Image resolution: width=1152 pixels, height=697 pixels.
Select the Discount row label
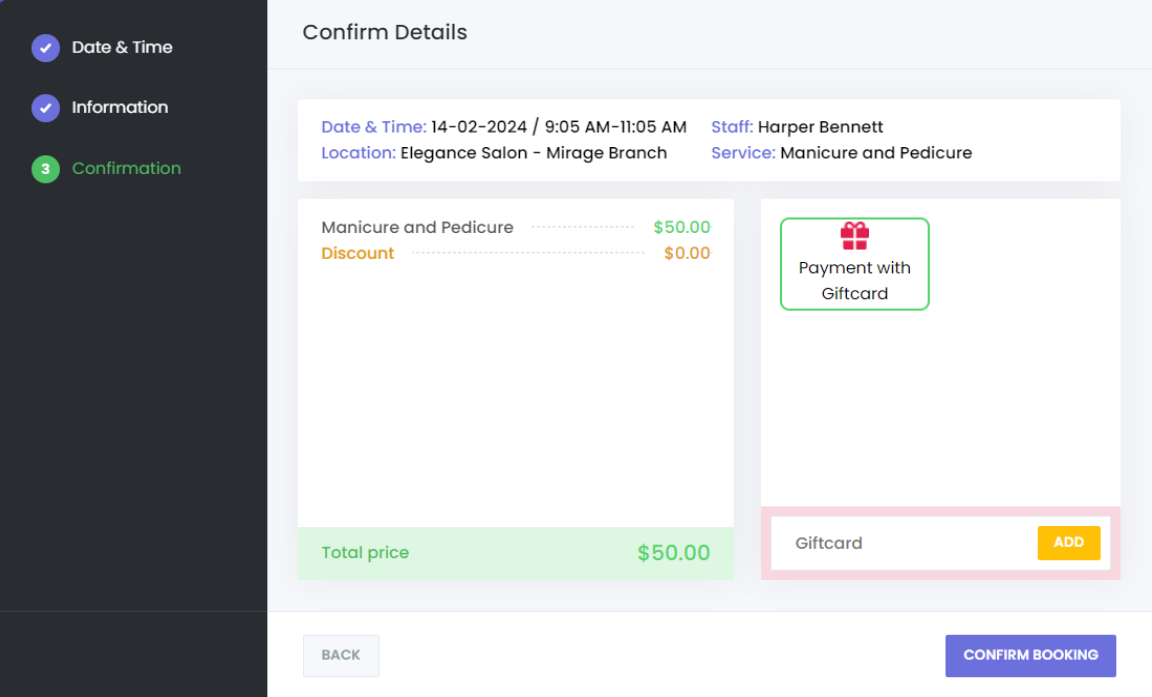358,254
